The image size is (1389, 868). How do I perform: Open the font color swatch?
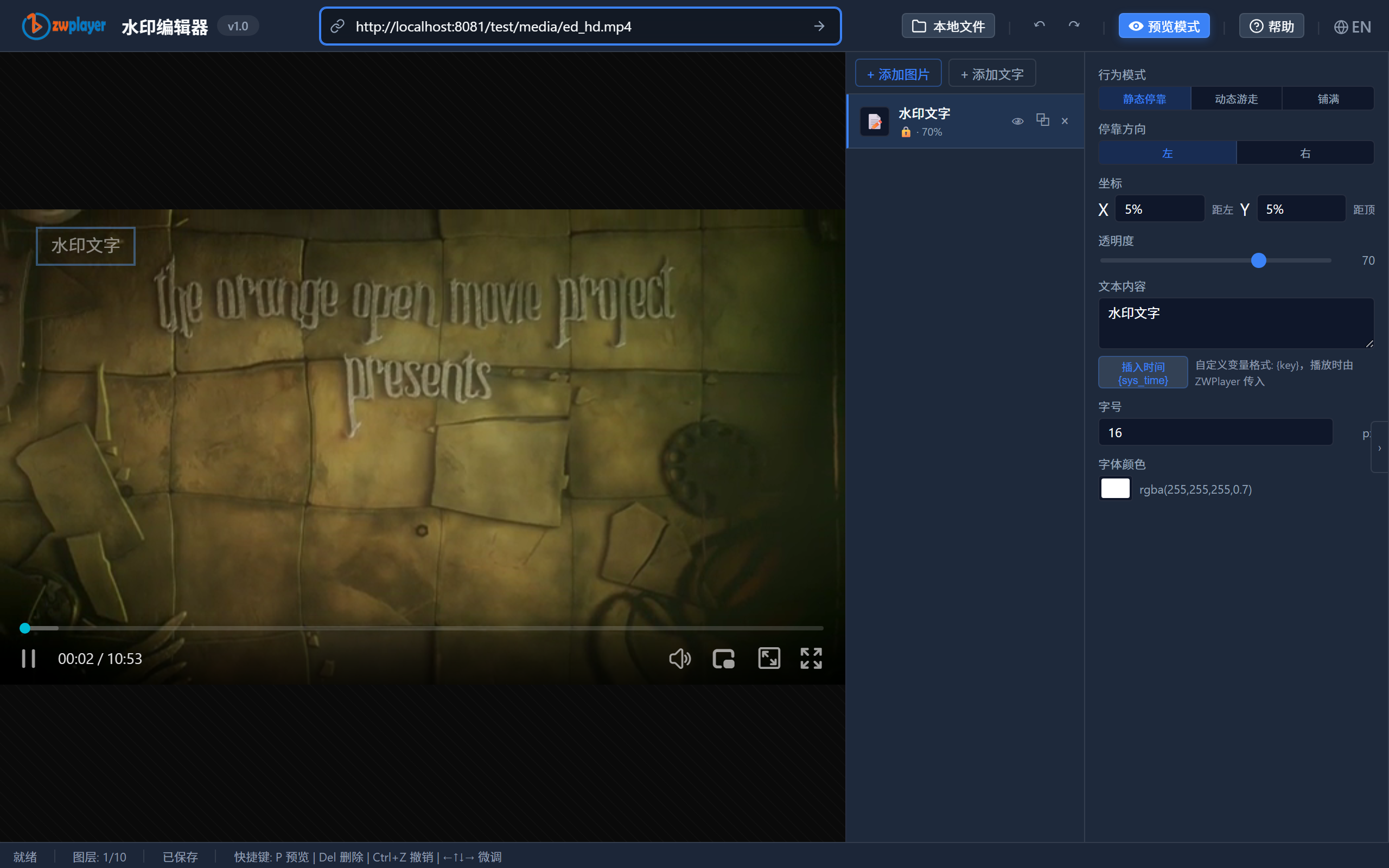(1115, 489)
